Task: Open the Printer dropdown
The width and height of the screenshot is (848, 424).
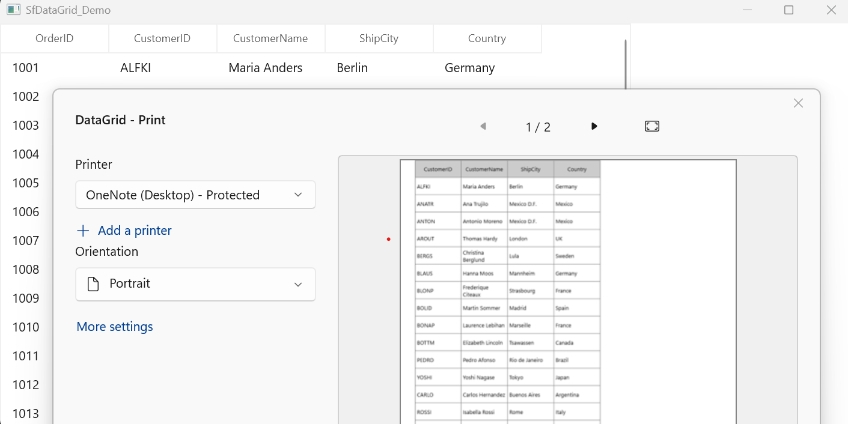Action: point(195,195)
